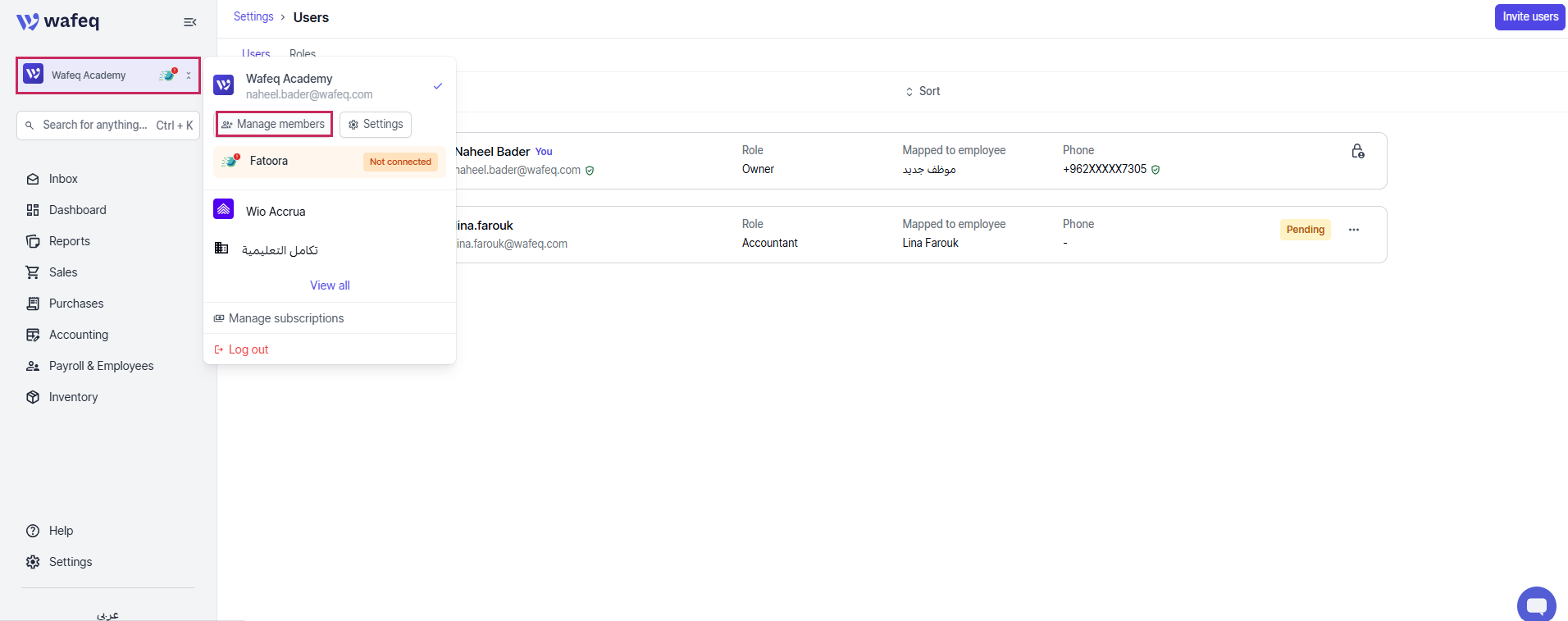
Task: Click the Inventory box icon
Action: pos(33,397)
